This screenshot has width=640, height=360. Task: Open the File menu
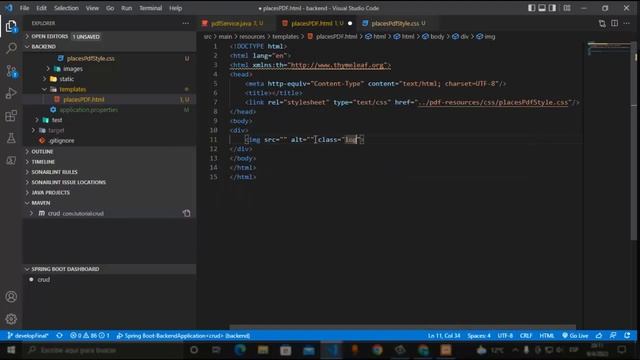[24, 8]
